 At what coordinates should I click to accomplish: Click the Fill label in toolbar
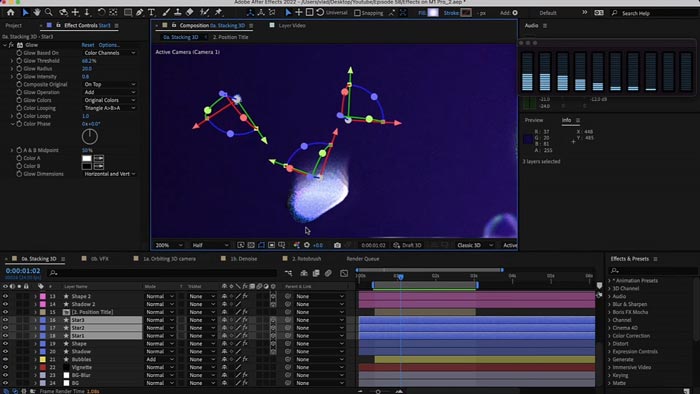pyautogui.click(x=422, y=13)
